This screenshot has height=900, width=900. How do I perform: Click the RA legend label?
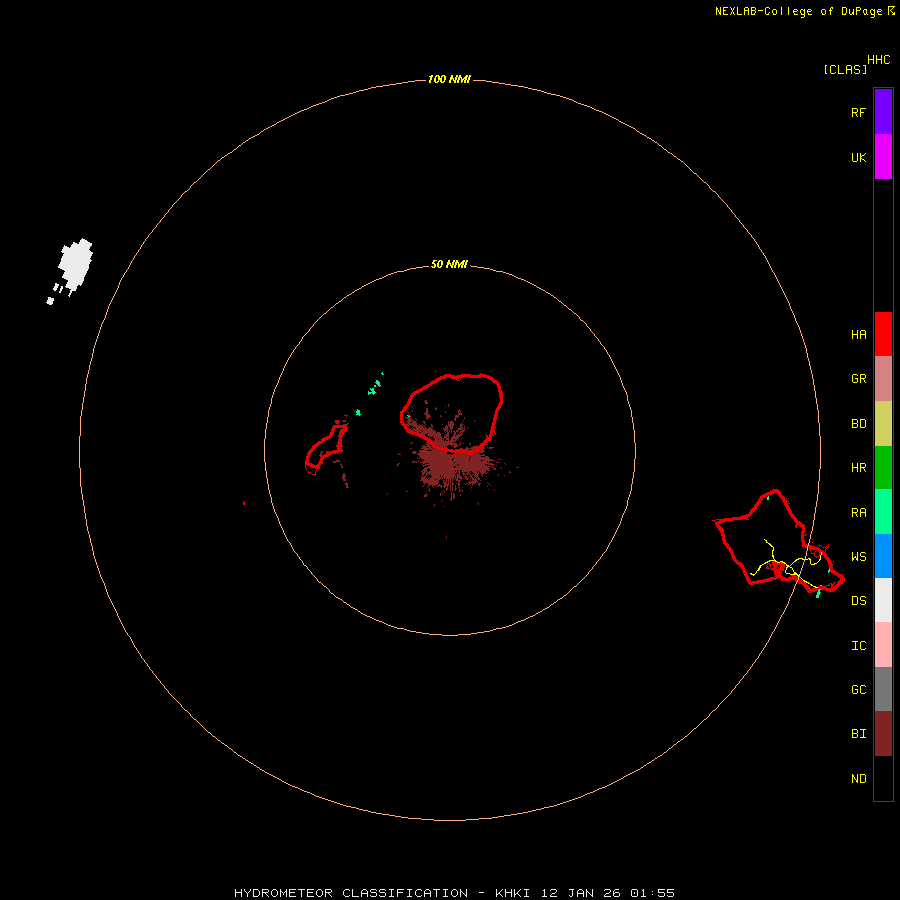[x=858, y=513]
